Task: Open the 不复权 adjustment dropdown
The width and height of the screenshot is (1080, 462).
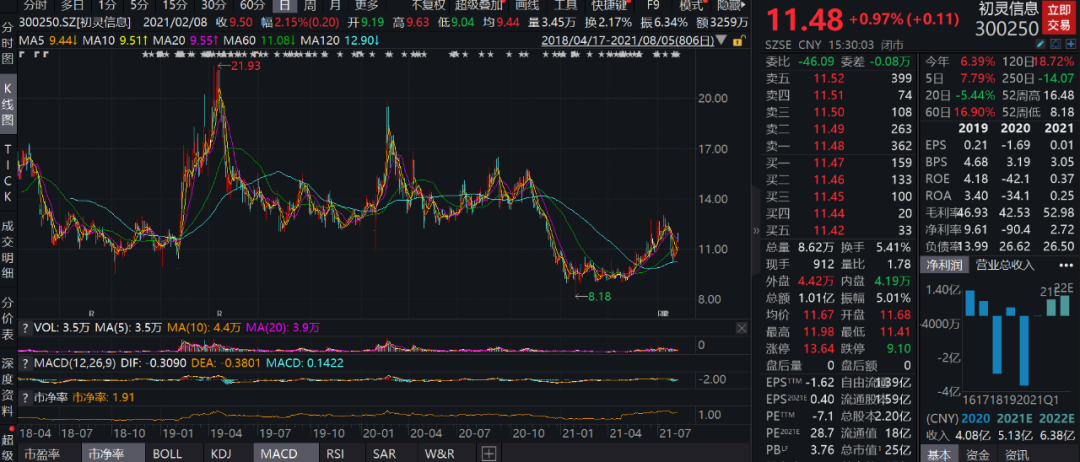Action: (x=429, y=6)
